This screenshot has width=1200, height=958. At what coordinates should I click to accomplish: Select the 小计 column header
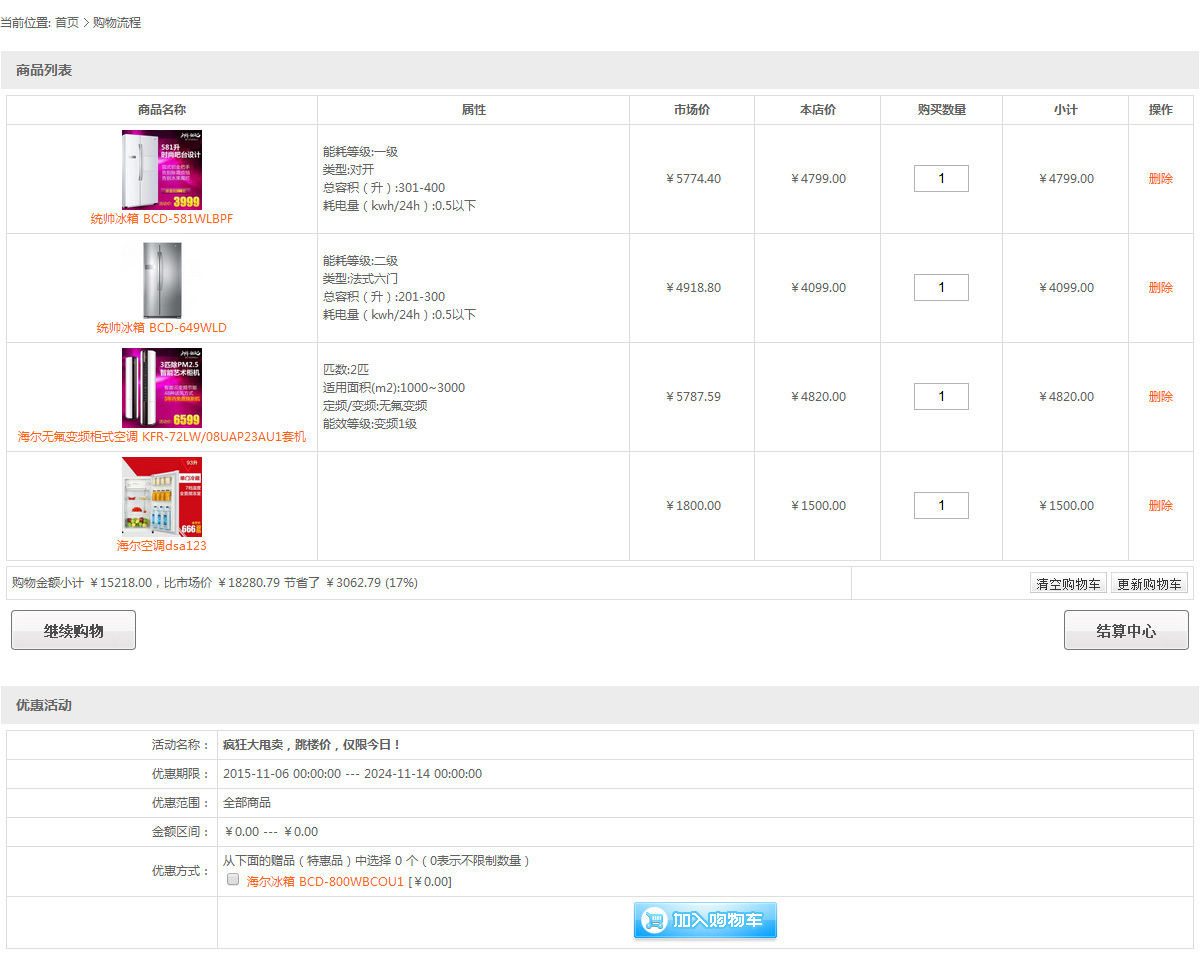[1066, 110]
